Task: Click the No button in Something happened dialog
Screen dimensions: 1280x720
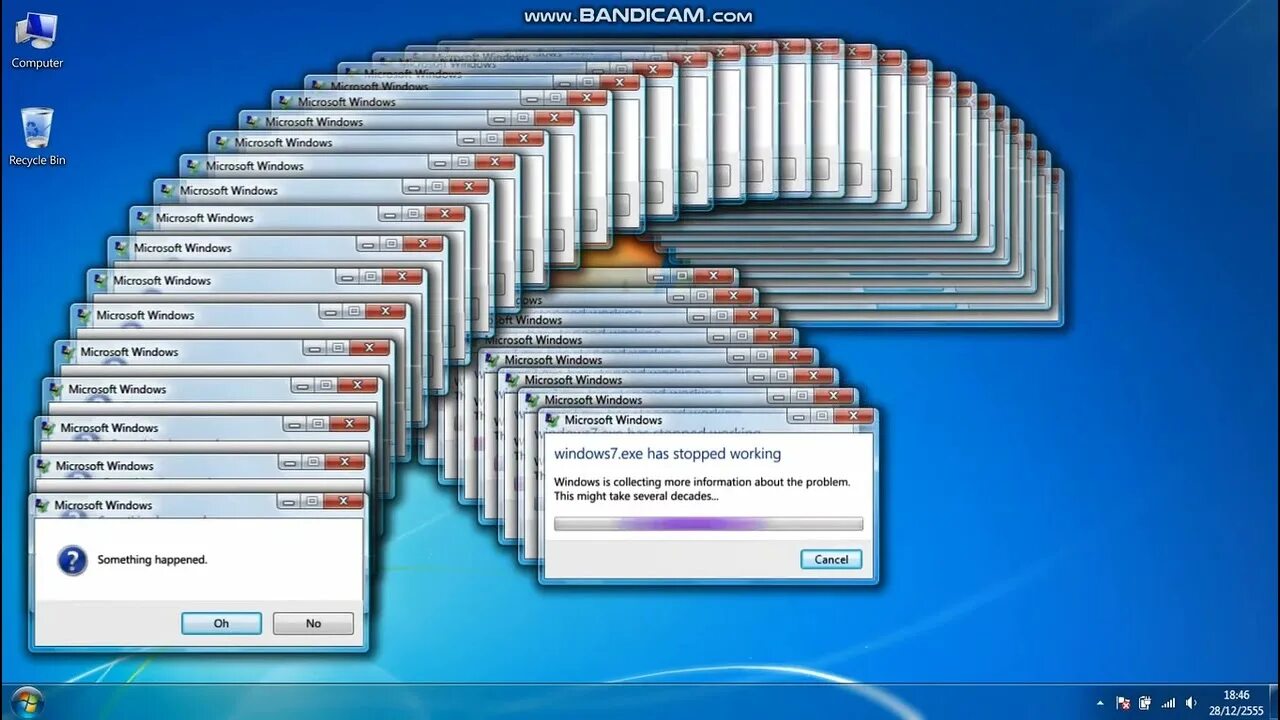Action: (313, 623)
